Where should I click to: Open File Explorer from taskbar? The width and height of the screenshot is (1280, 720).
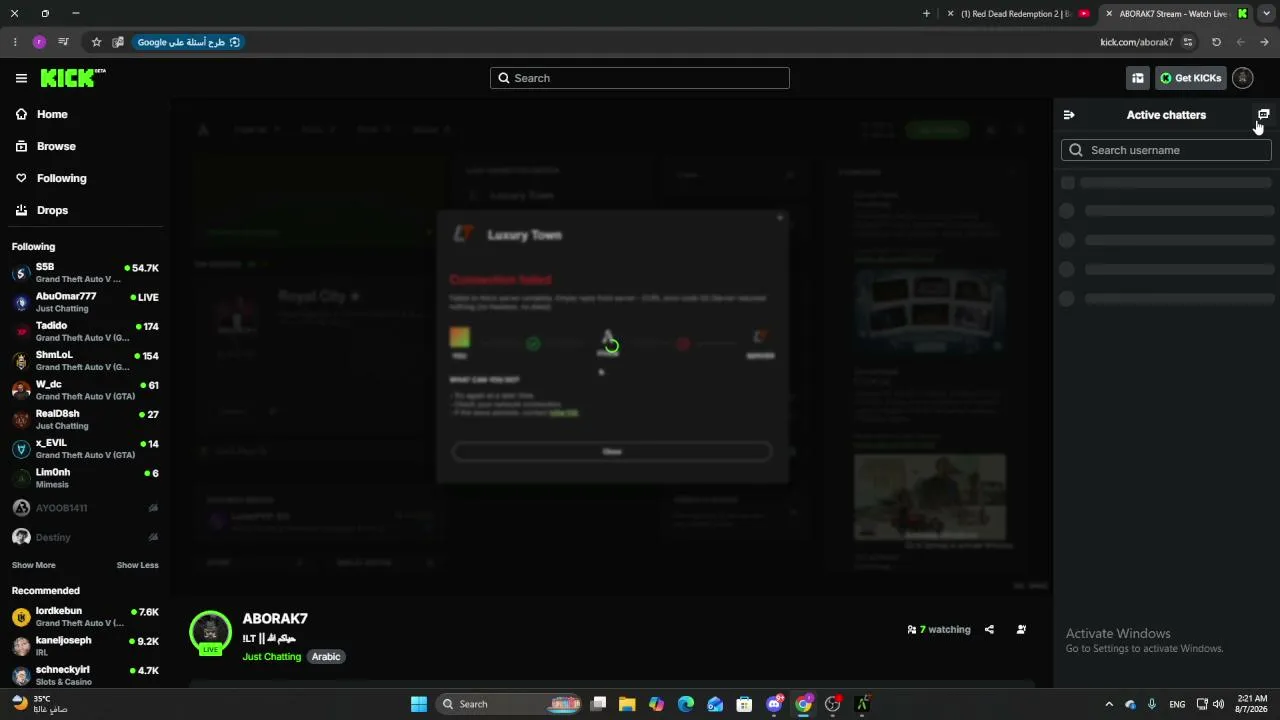click(627, 704)
